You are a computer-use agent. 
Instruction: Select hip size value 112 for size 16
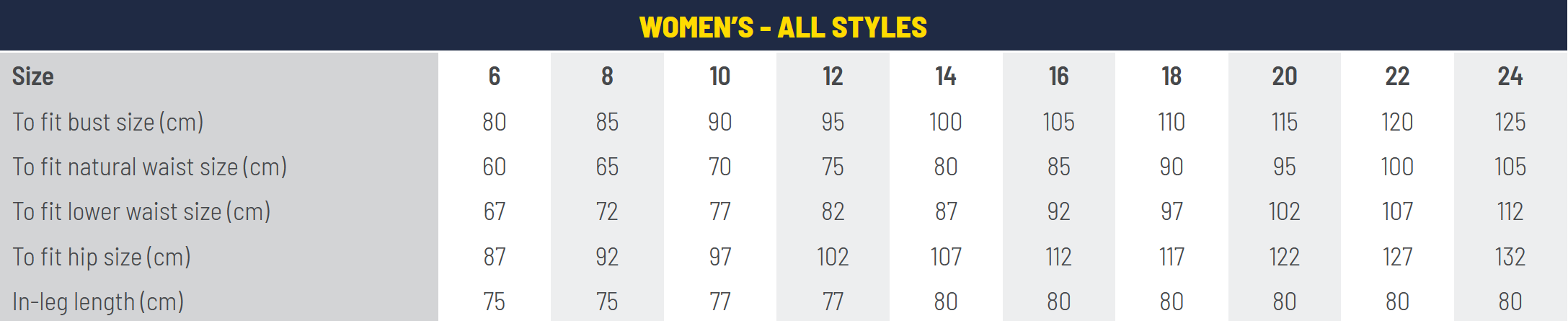tap(1058, 257)
